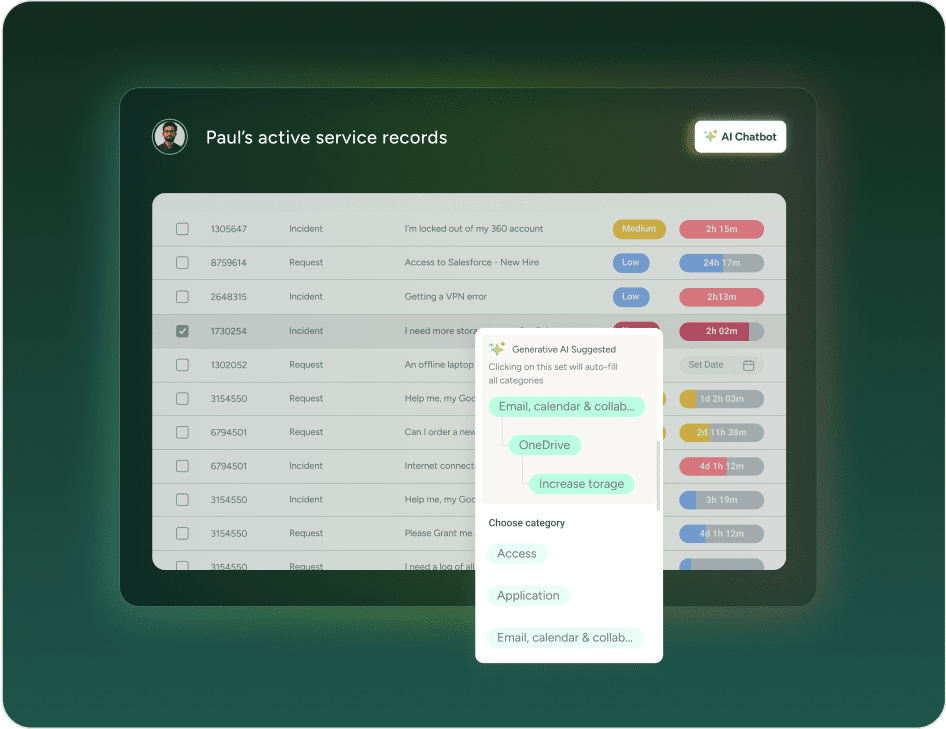Tick the checkbox for record 2648315
Screen dimensions: 946x729
(x=182, y=297)
